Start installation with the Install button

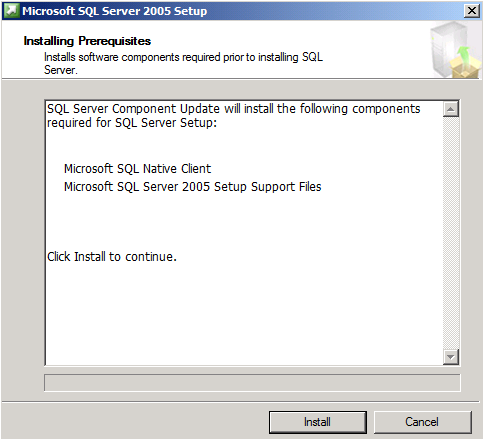coord(317,422)
